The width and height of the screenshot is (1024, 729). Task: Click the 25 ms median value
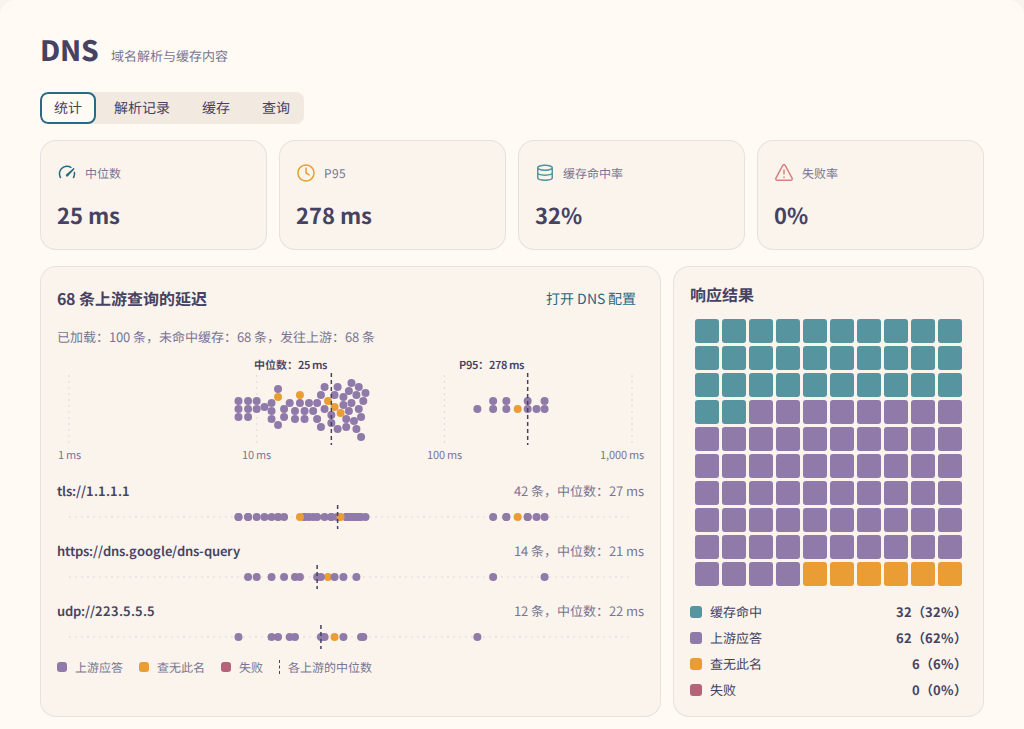coord(88,216)
